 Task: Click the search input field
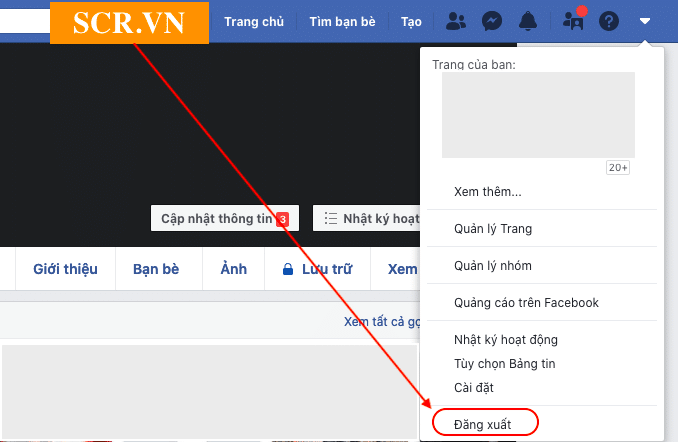coord(25,21)
